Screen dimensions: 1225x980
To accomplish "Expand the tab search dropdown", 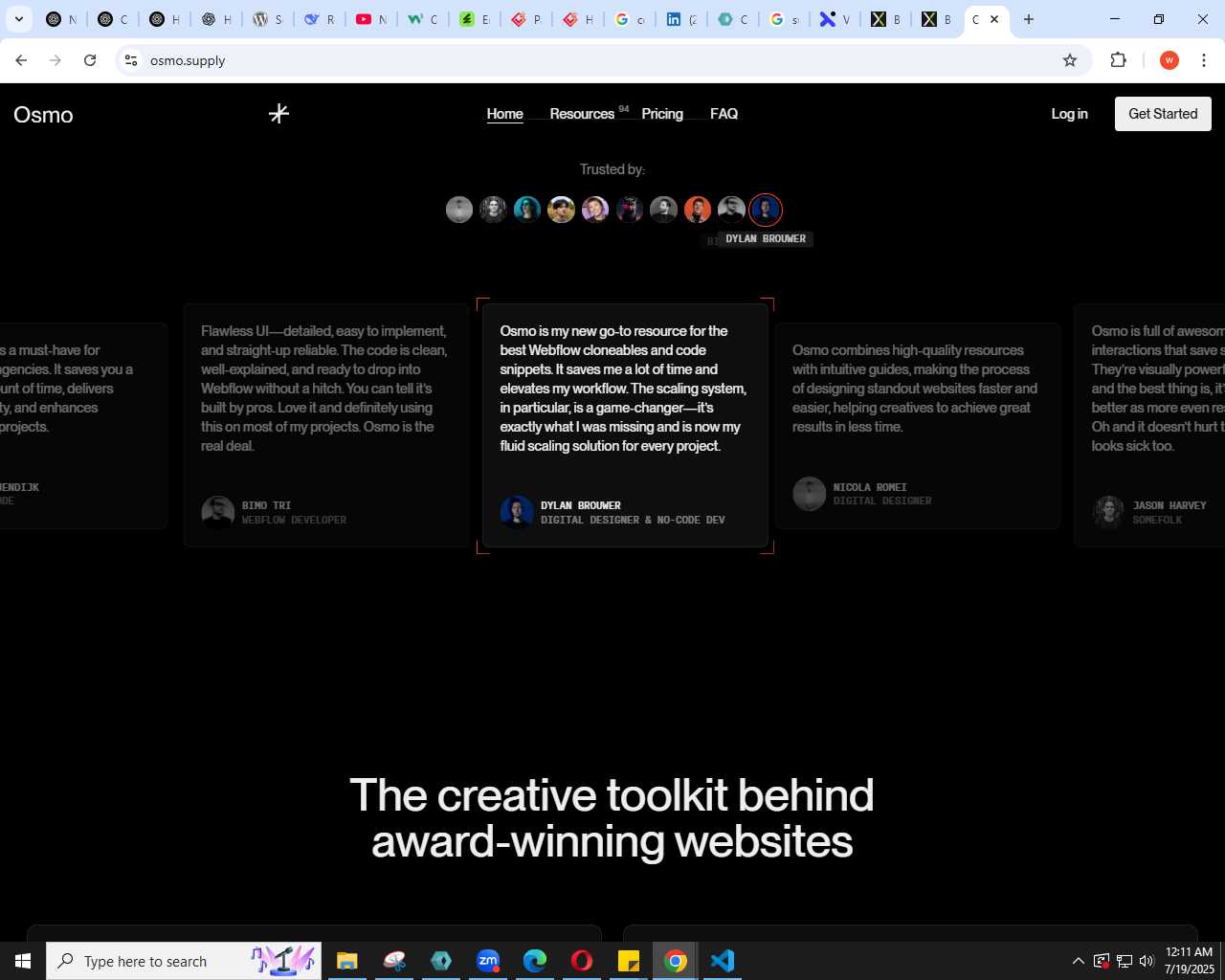I will pyautogui.click(x=19, y=19).
